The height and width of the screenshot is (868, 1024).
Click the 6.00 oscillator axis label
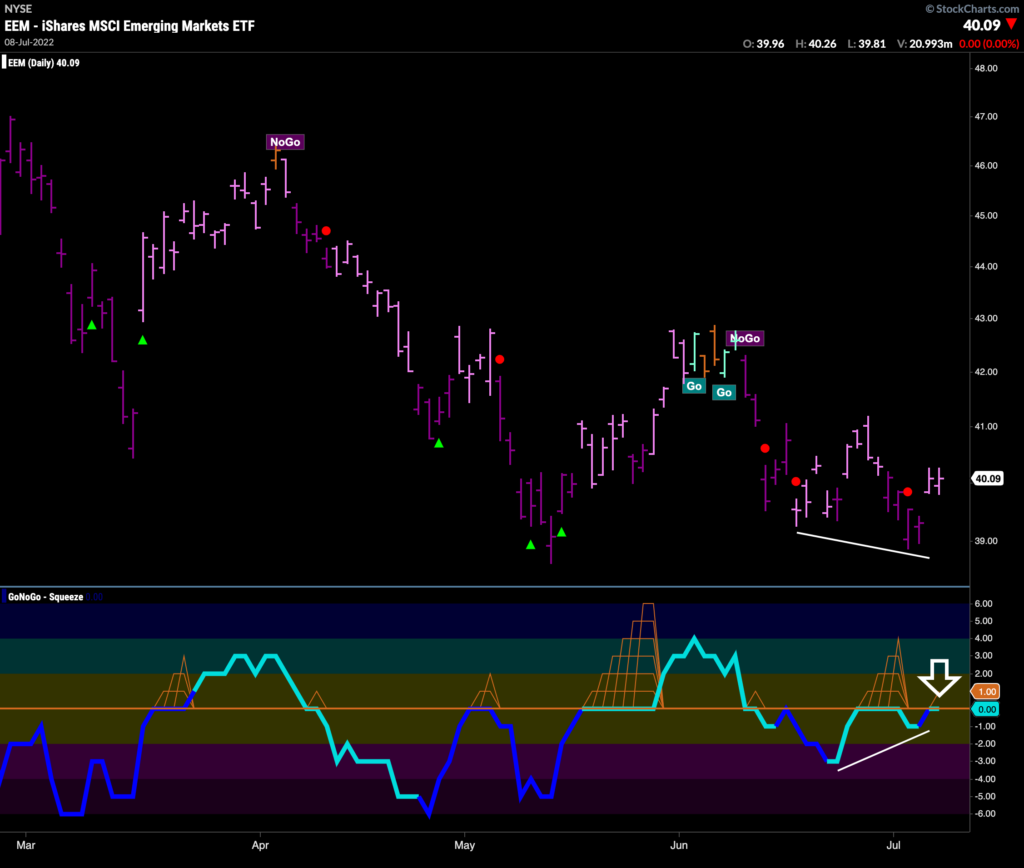click(x=984, y=603)
